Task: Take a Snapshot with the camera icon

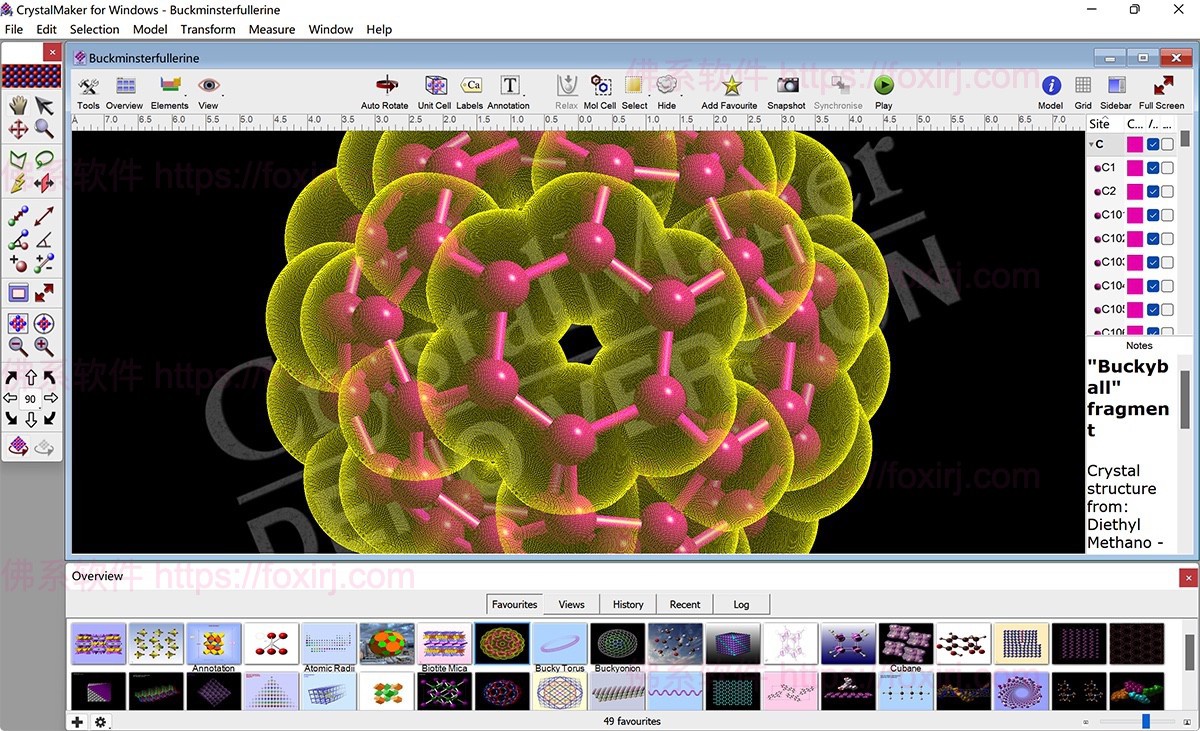Action: [x=787, y=87]
